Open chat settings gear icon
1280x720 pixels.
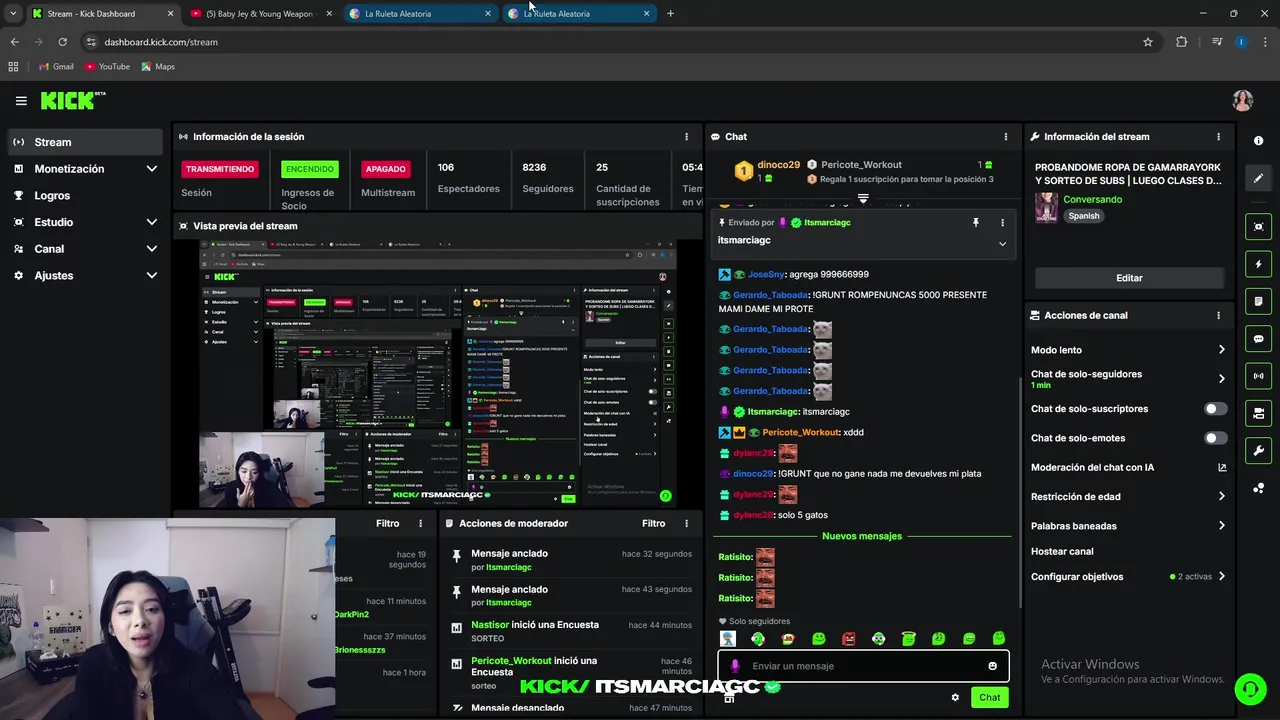955,697
